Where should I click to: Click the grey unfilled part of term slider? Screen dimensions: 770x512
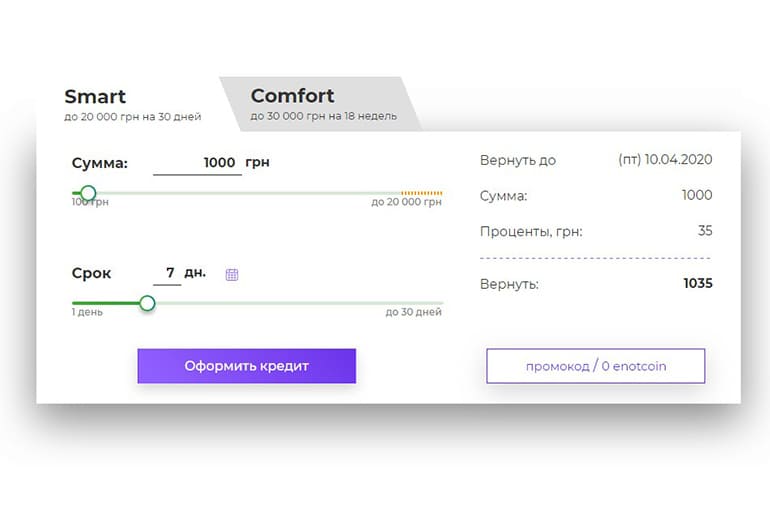click(x=300, y=302)
